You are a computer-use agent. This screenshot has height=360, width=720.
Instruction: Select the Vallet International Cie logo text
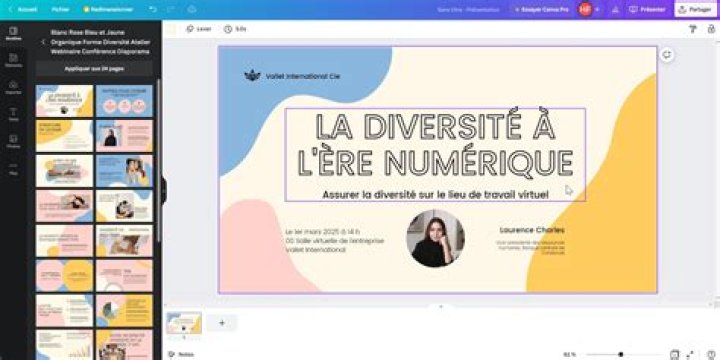tap(303, 76)
